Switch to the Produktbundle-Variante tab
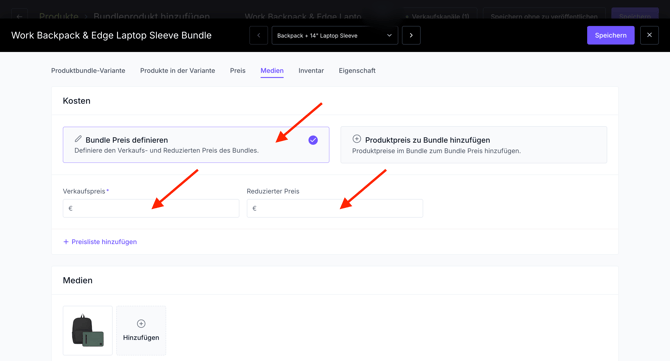Viewport: 670px width, 361px height. (x=88, y=70)
